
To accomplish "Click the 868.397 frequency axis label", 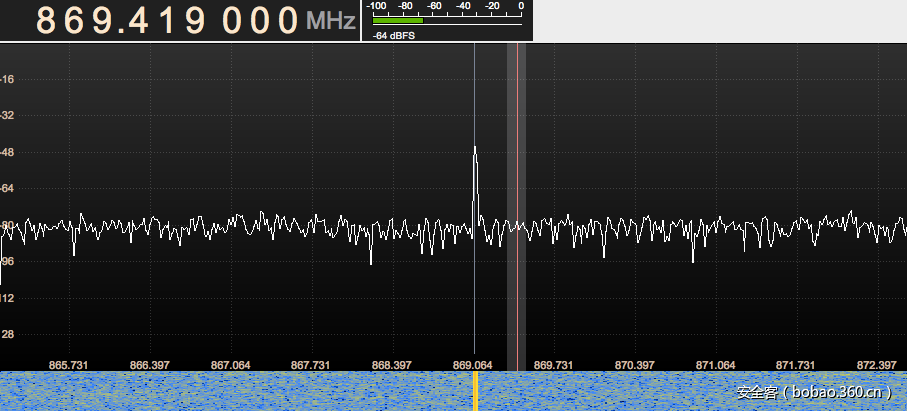I will (x=391, y=365).
